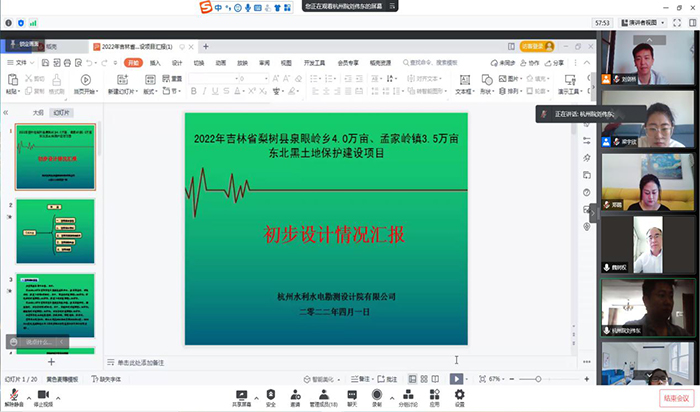Toggle notes pane in status bar
This screenshot has width=700, height=412.
tap(360, 379)
